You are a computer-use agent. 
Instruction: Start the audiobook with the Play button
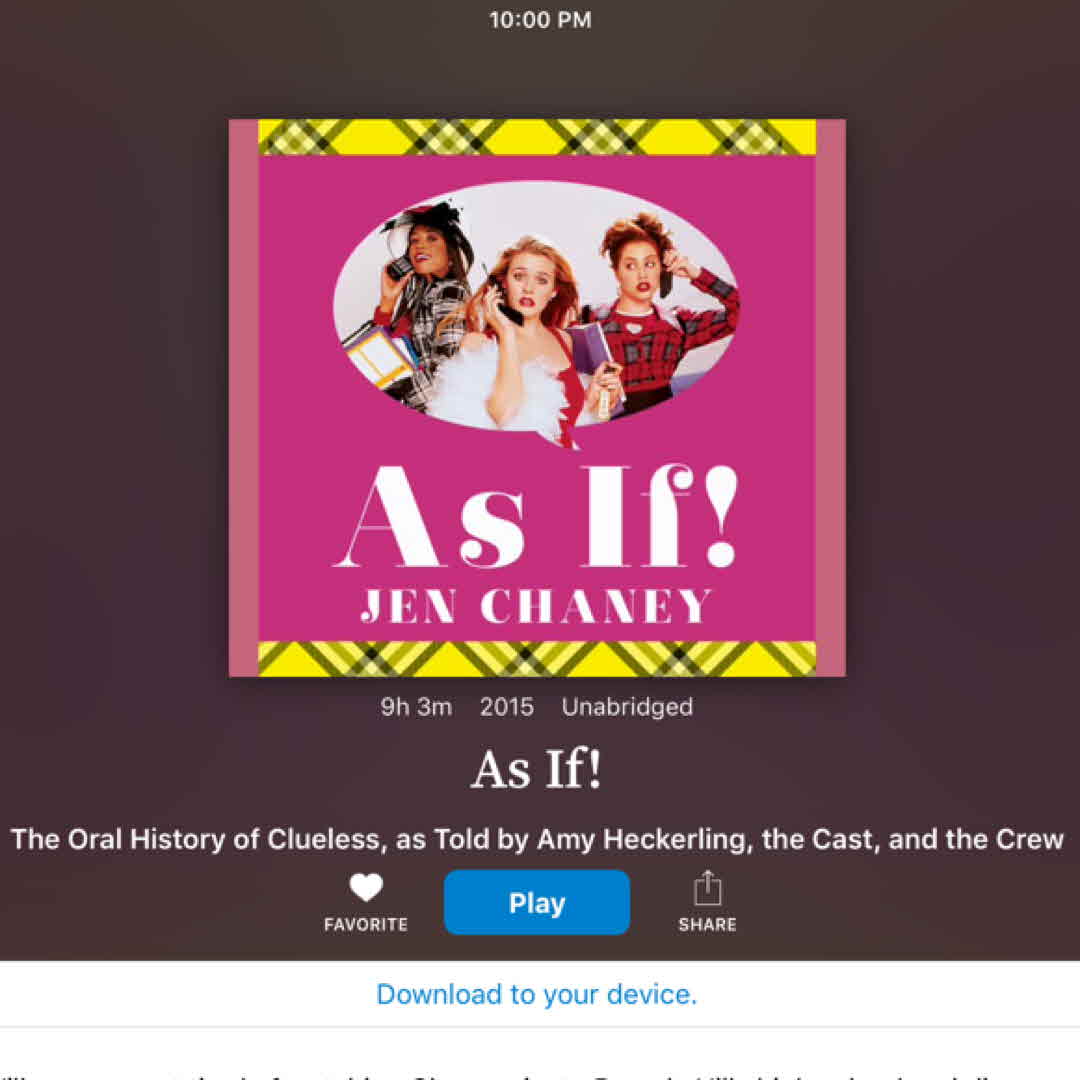coord(537,902)
